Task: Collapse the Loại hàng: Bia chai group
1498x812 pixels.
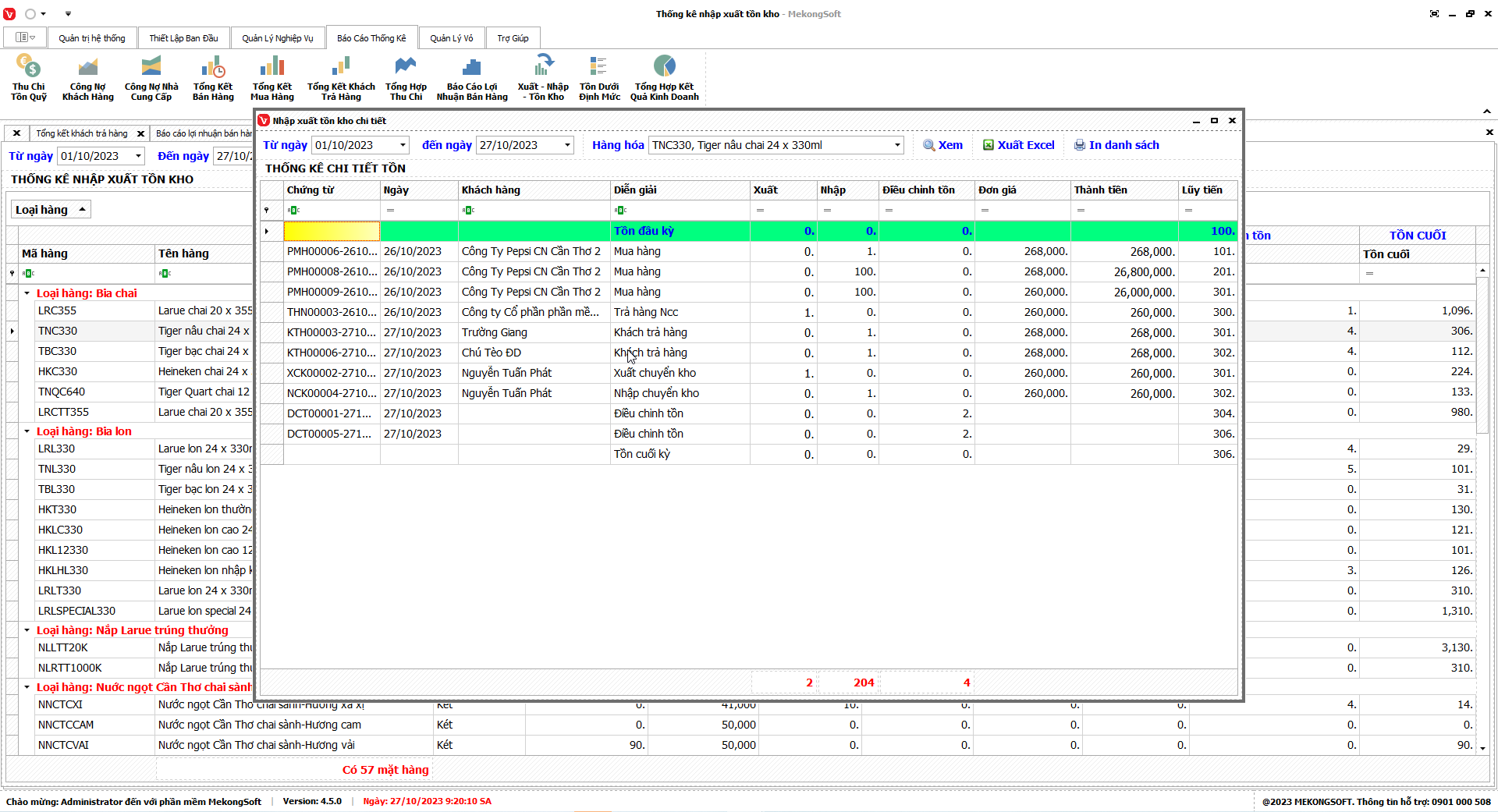Action: coord(27,293)
